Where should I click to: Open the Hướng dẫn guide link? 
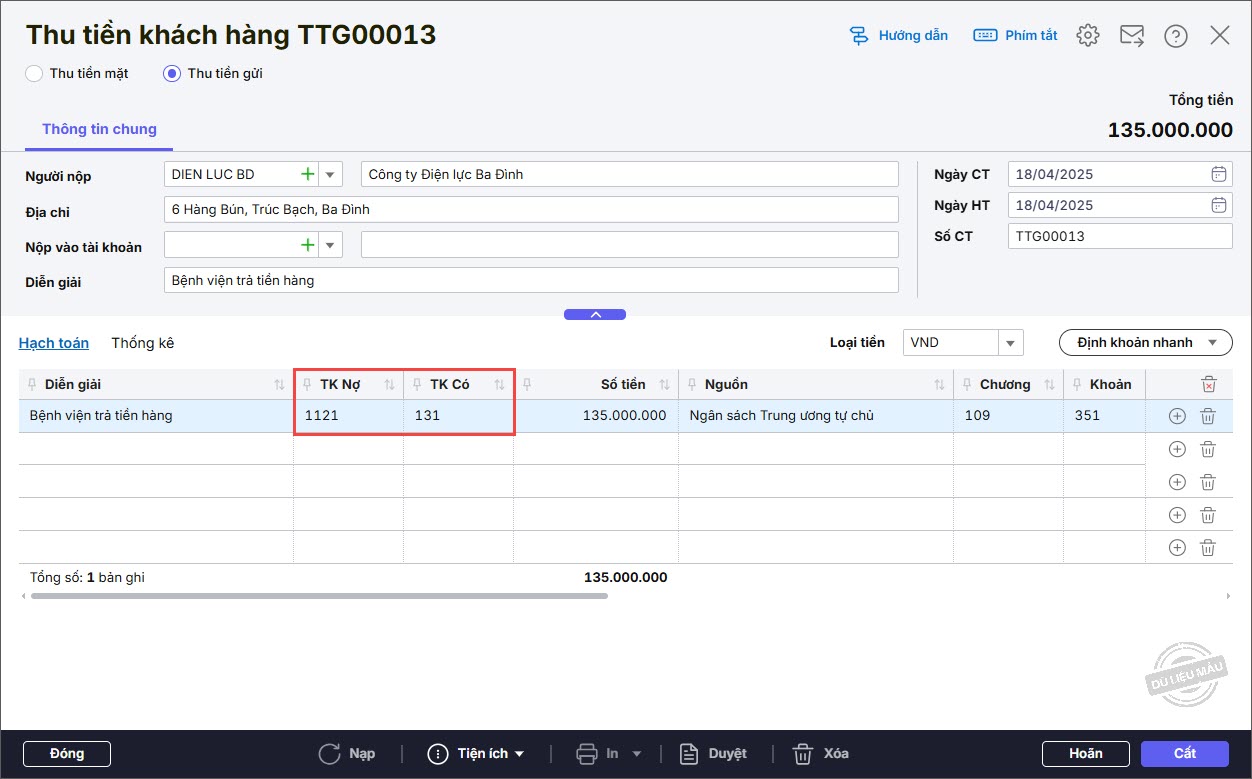[898, 36]
